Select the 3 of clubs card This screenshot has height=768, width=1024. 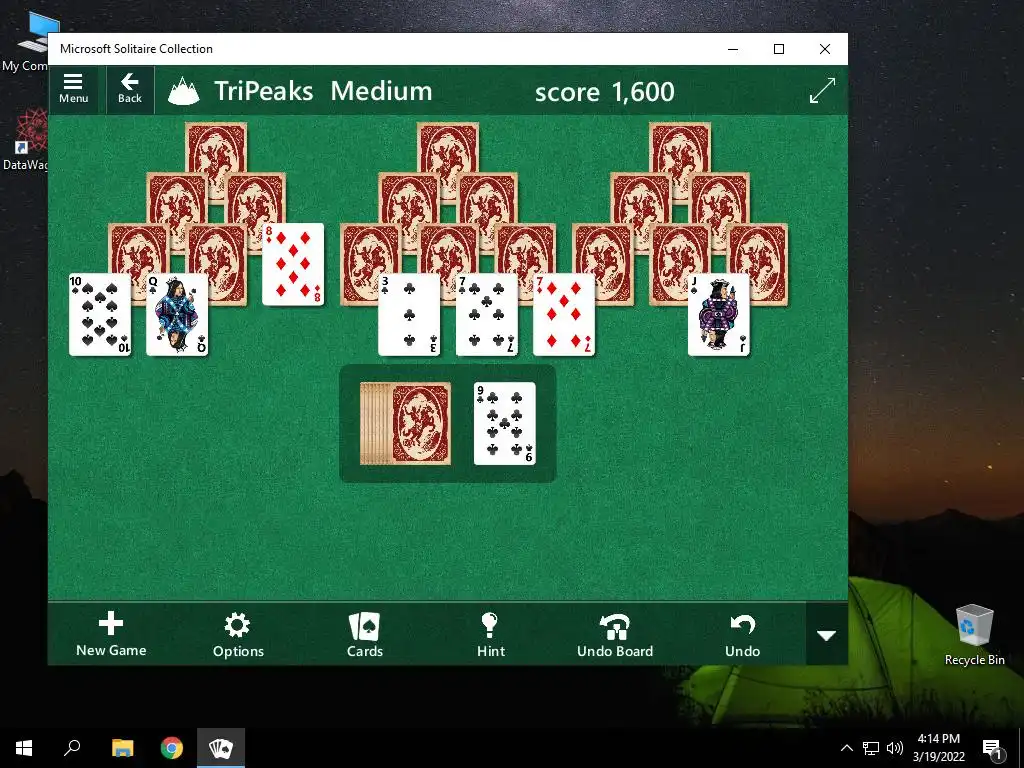click(x=409, y=315)
